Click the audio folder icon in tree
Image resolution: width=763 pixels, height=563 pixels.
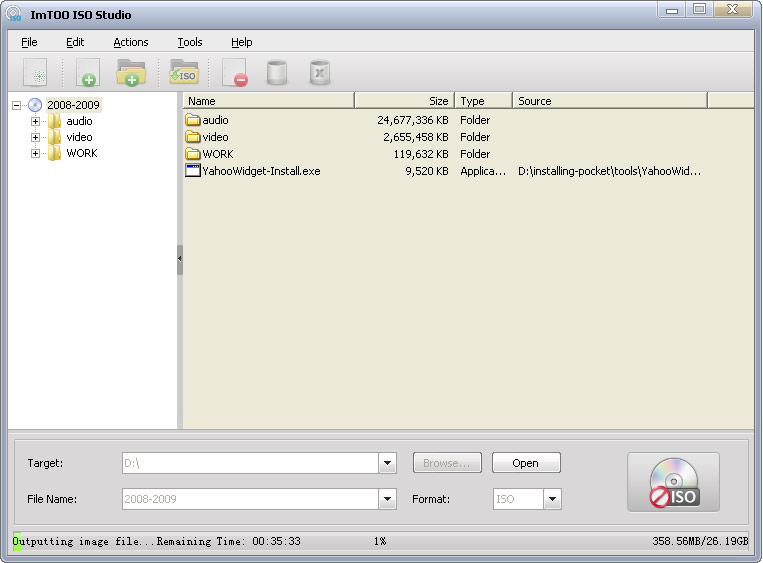[54, 121]
